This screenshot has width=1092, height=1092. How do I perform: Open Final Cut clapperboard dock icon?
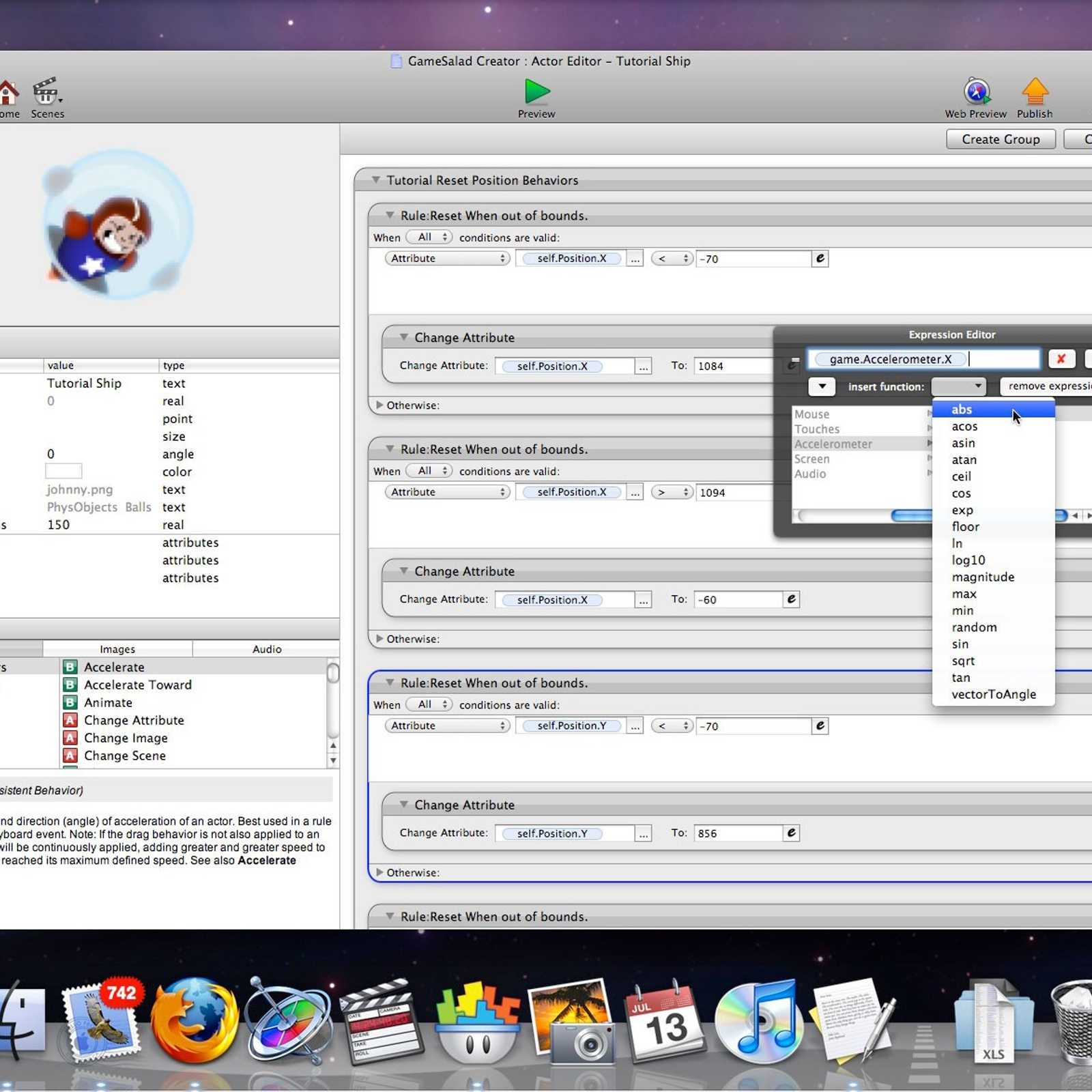382,1022
